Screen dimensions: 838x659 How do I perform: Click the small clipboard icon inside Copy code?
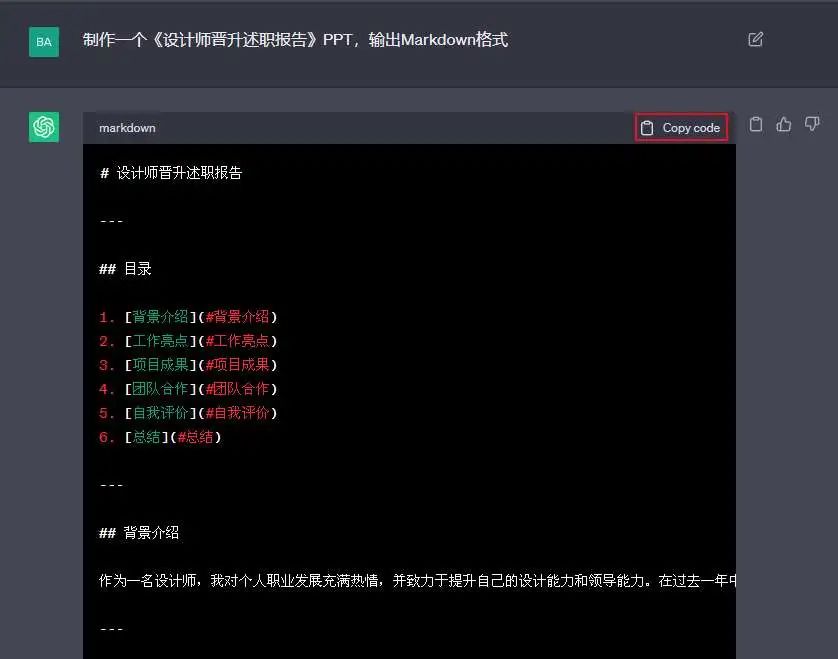tap(649, 126)
